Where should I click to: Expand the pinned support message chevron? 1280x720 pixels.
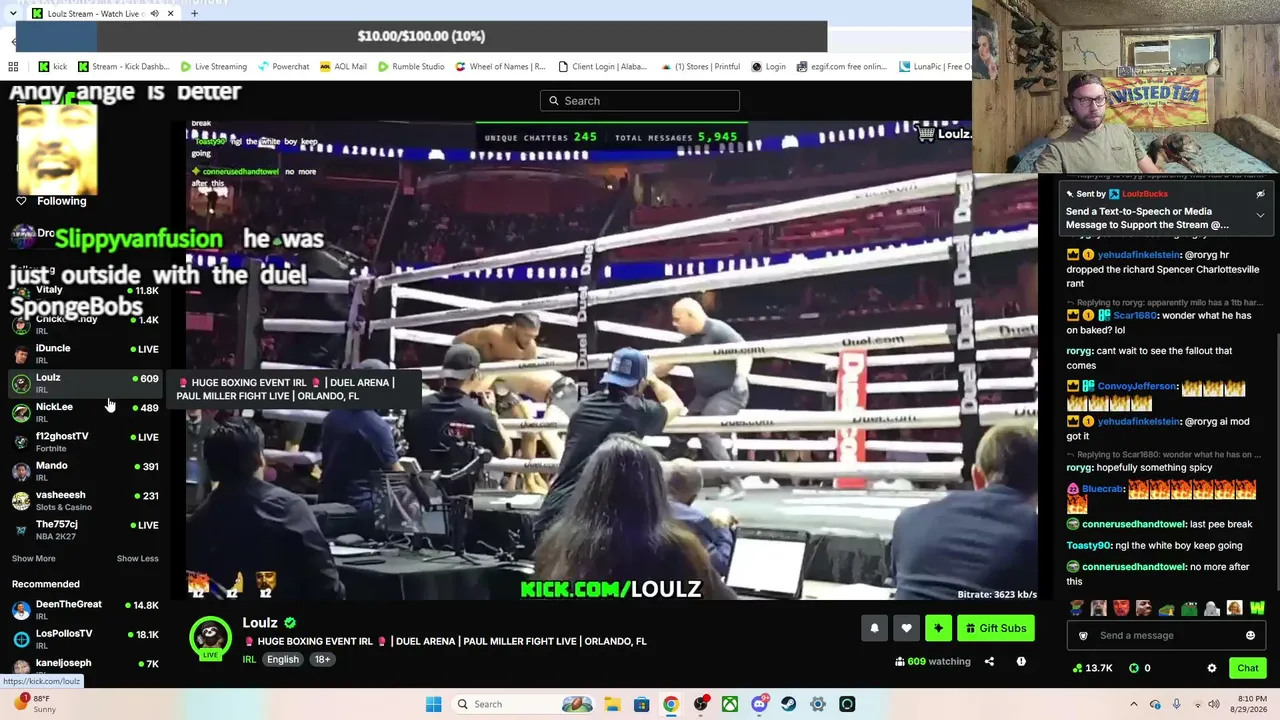(x=1260, y=215)
